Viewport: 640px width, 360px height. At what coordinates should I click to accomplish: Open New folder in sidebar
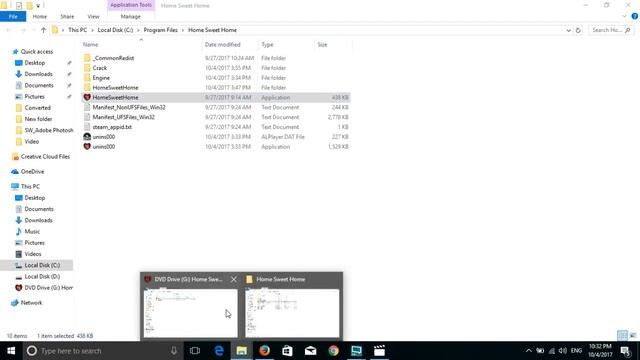tap(38, 119)
